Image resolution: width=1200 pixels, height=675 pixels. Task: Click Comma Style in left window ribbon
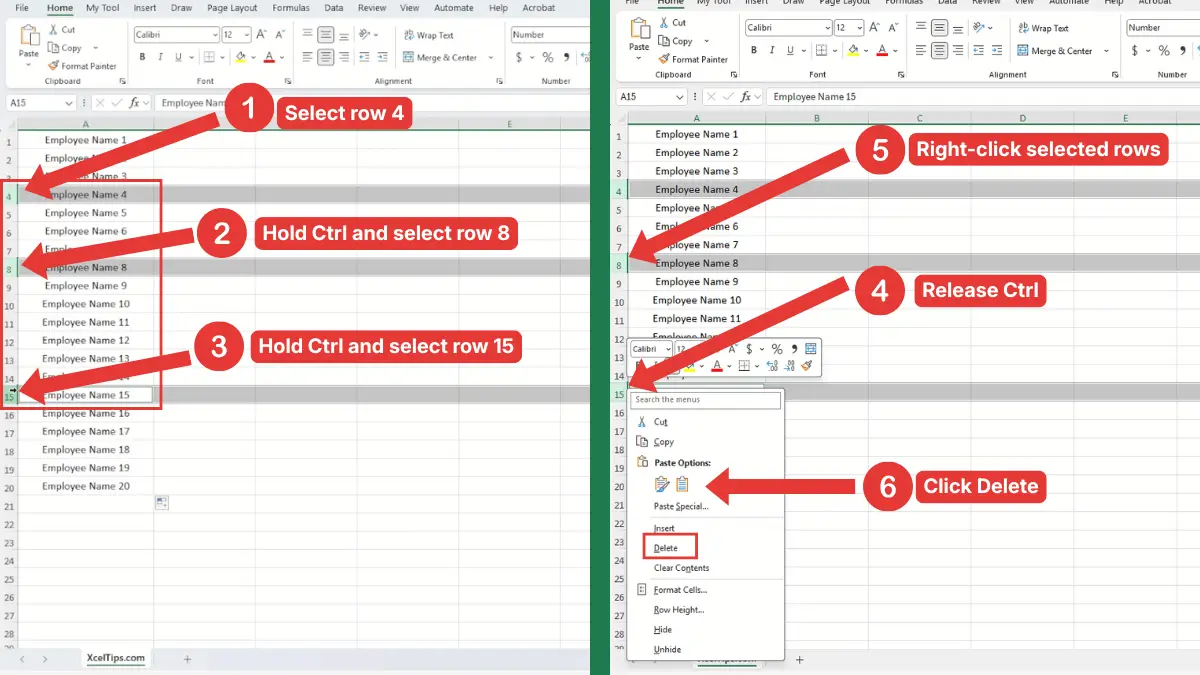tap(567, 57)
